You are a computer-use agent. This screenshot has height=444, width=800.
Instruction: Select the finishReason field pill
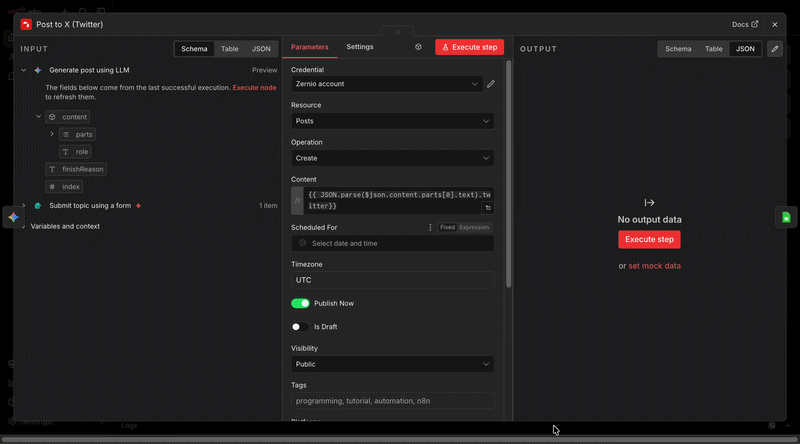(x=76, y=169)
